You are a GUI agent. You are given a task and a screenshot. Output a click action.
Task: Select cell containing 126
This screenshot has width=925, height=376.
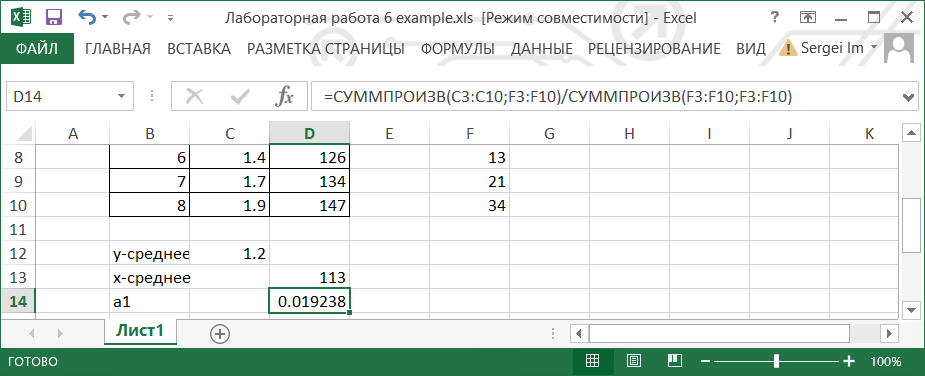(310, 158)
